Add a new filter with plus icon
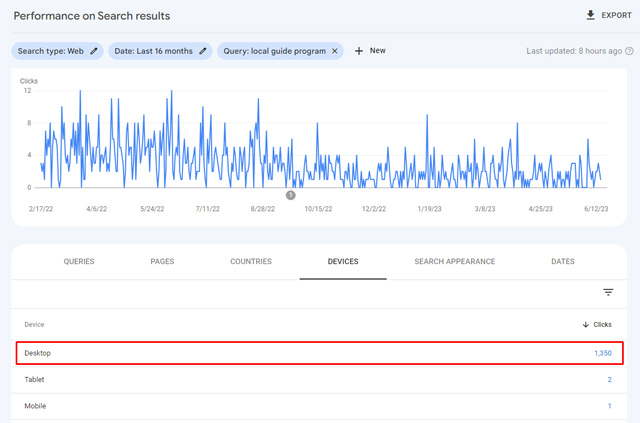Image resolution: width=640 pixels, height=423 pixels. [359, 51]
